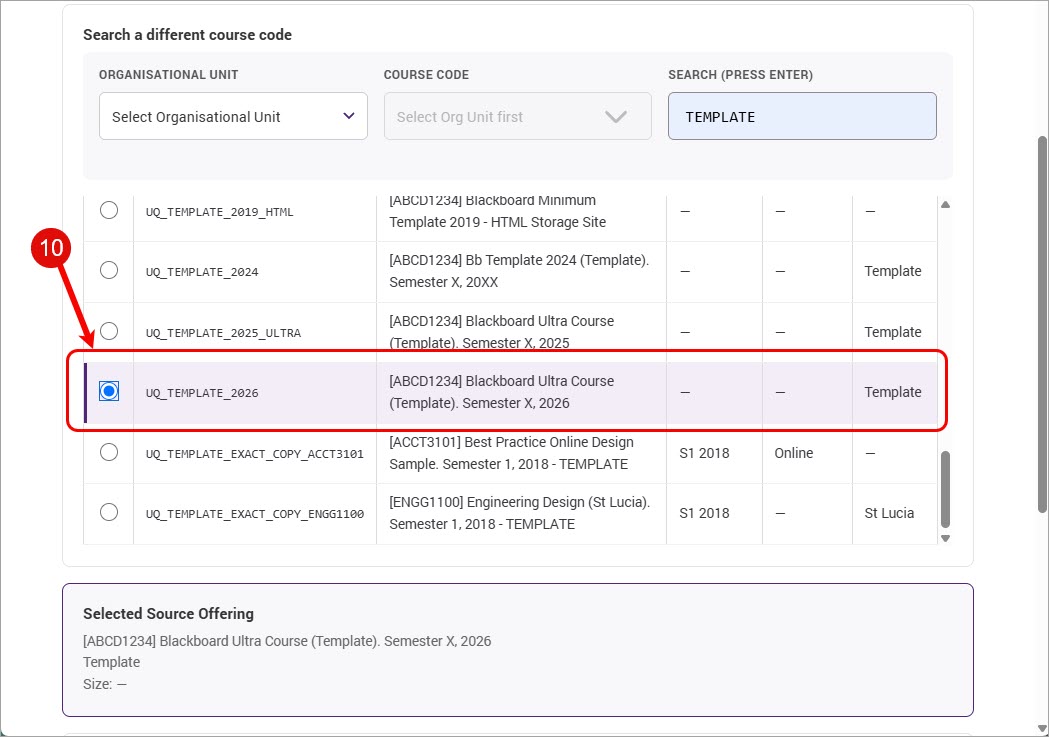
Task: Click the UQ_TEMPLATE_2019_HTML course ID text
Action: click(219, 212)
